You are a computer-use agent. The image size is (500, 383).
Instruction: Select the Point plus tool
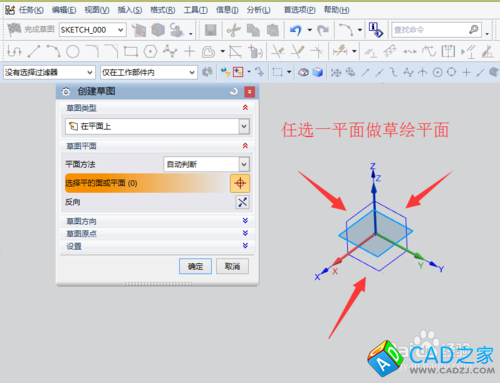click(189, 51)
